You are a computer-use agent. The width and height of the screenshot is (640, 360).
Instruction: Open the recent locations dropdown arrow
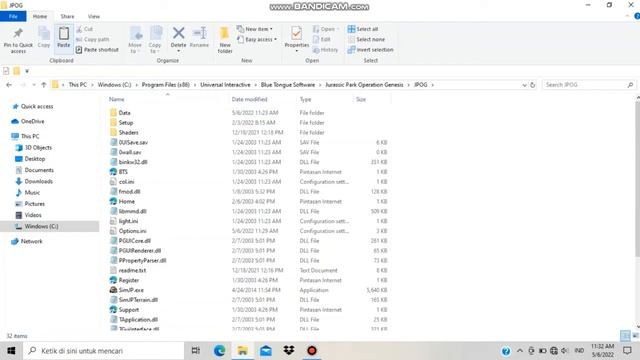pos(33,85)
